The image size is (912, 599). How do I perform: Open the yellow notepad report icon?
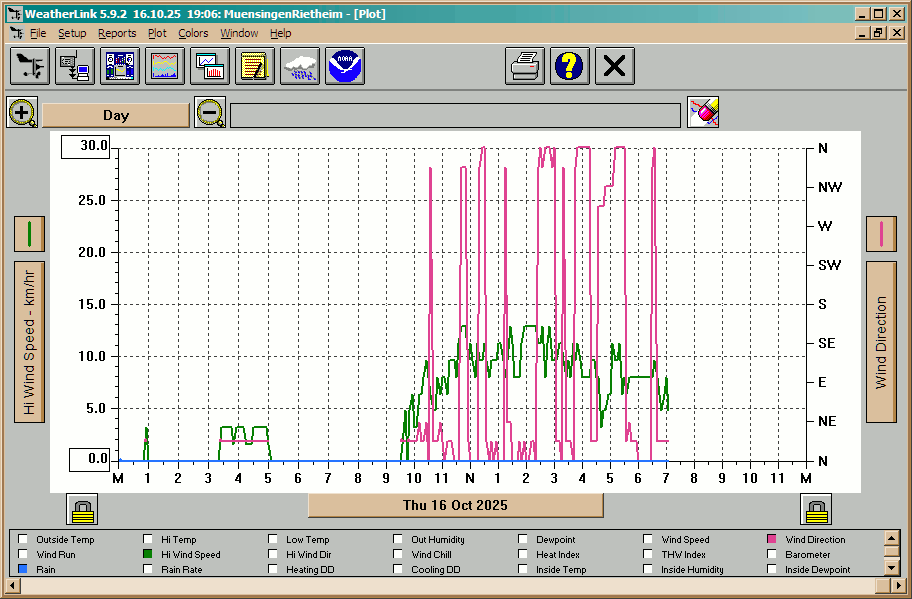pos(255,67)
